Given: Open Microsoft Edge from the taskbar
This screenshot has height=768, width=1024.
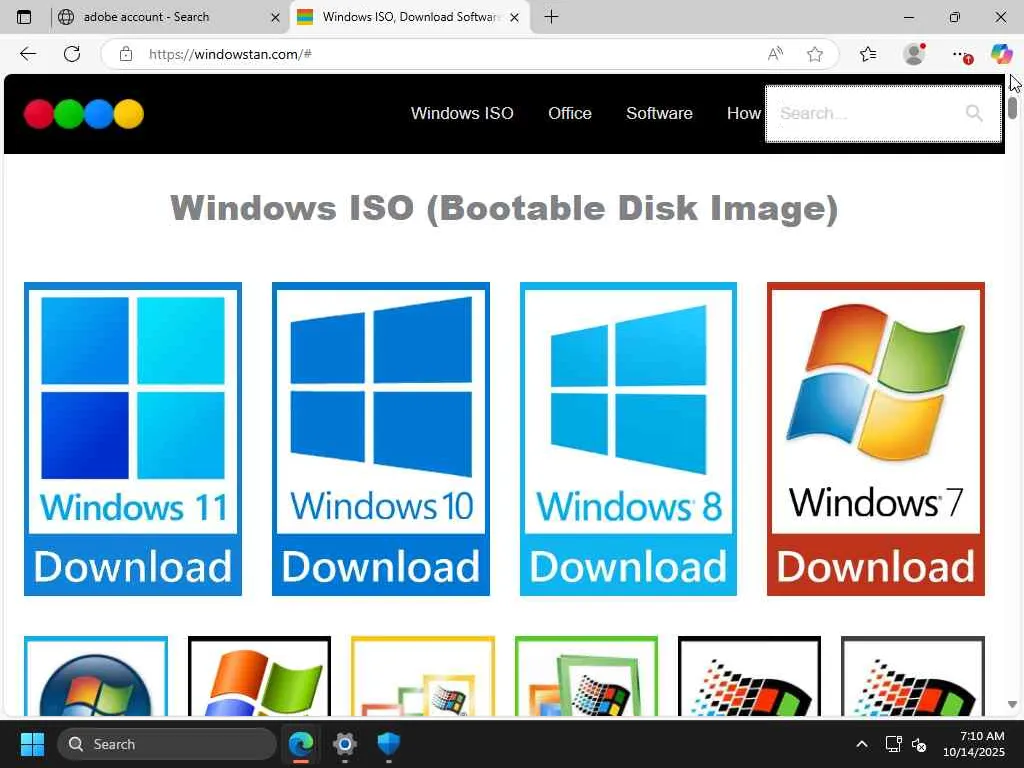Looking at the screenshot, I should [301, 744].
